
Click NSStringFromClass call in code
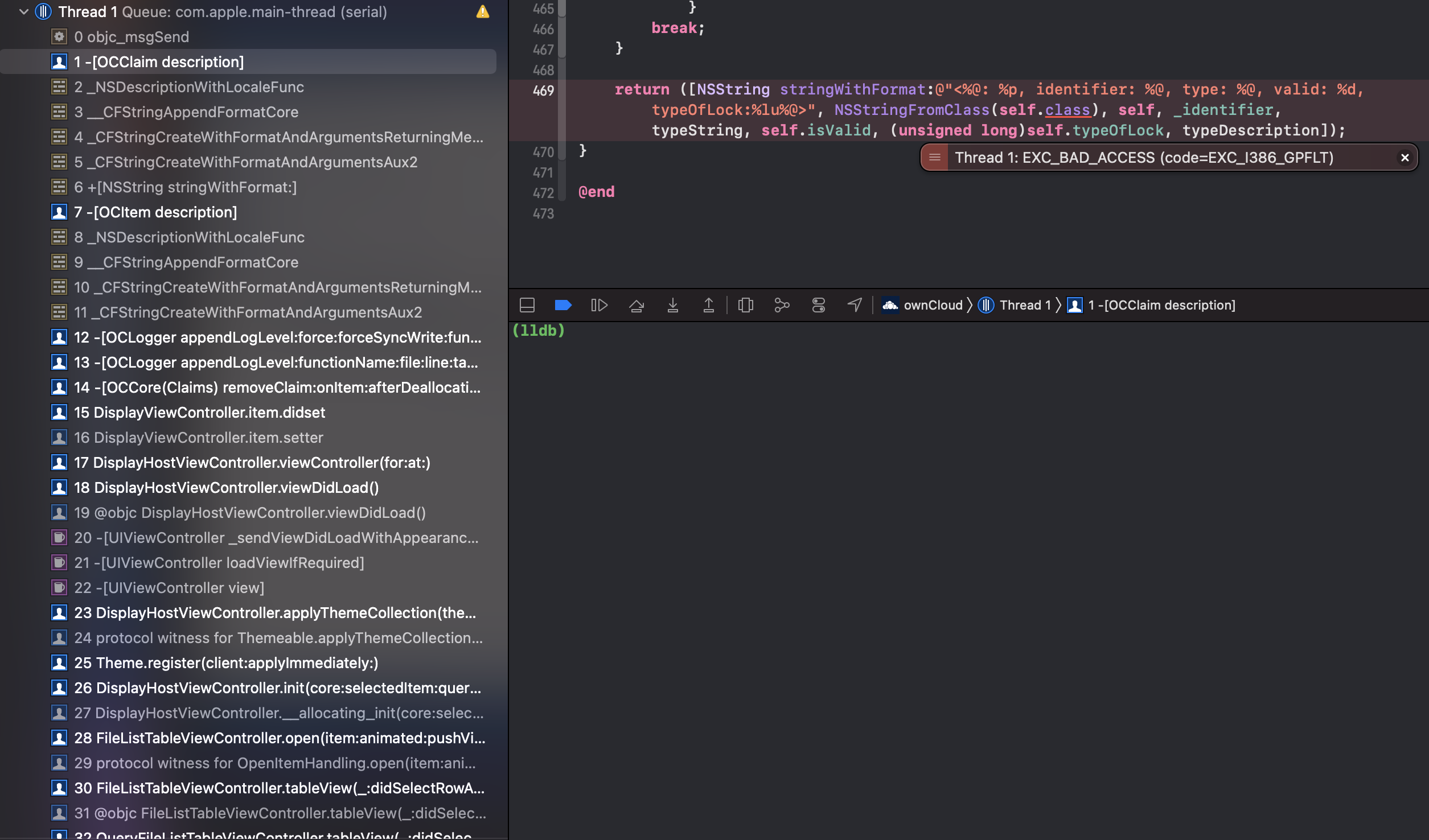coord(912,110)
